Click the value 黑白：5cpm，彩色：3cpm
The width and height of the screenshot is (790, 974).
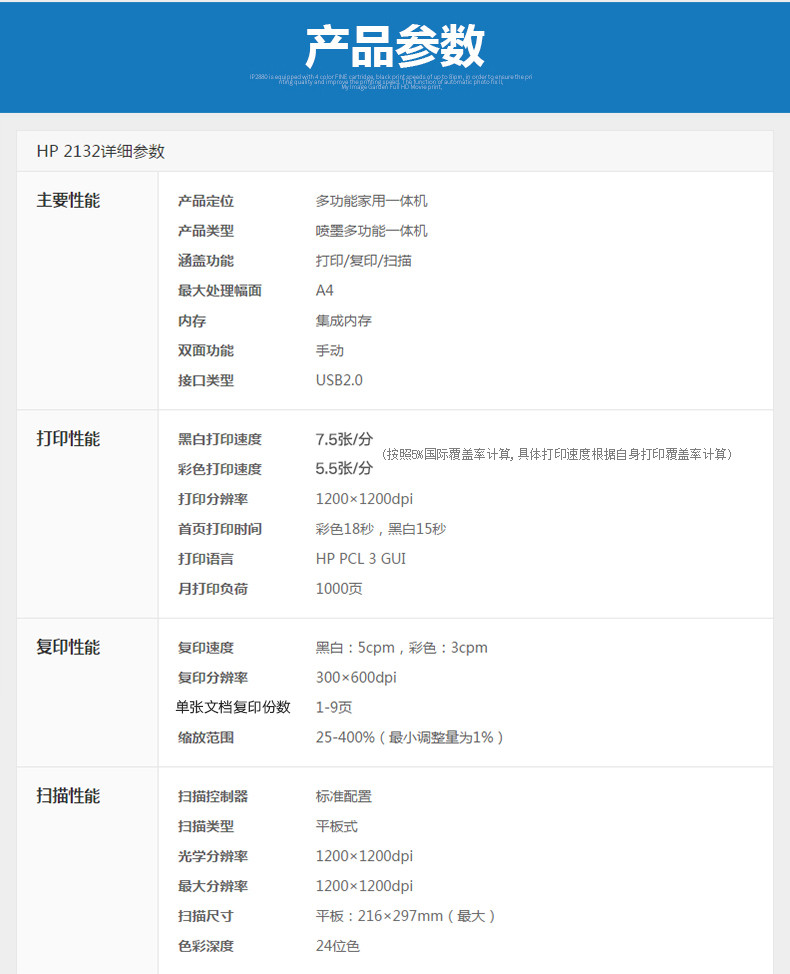402,647
